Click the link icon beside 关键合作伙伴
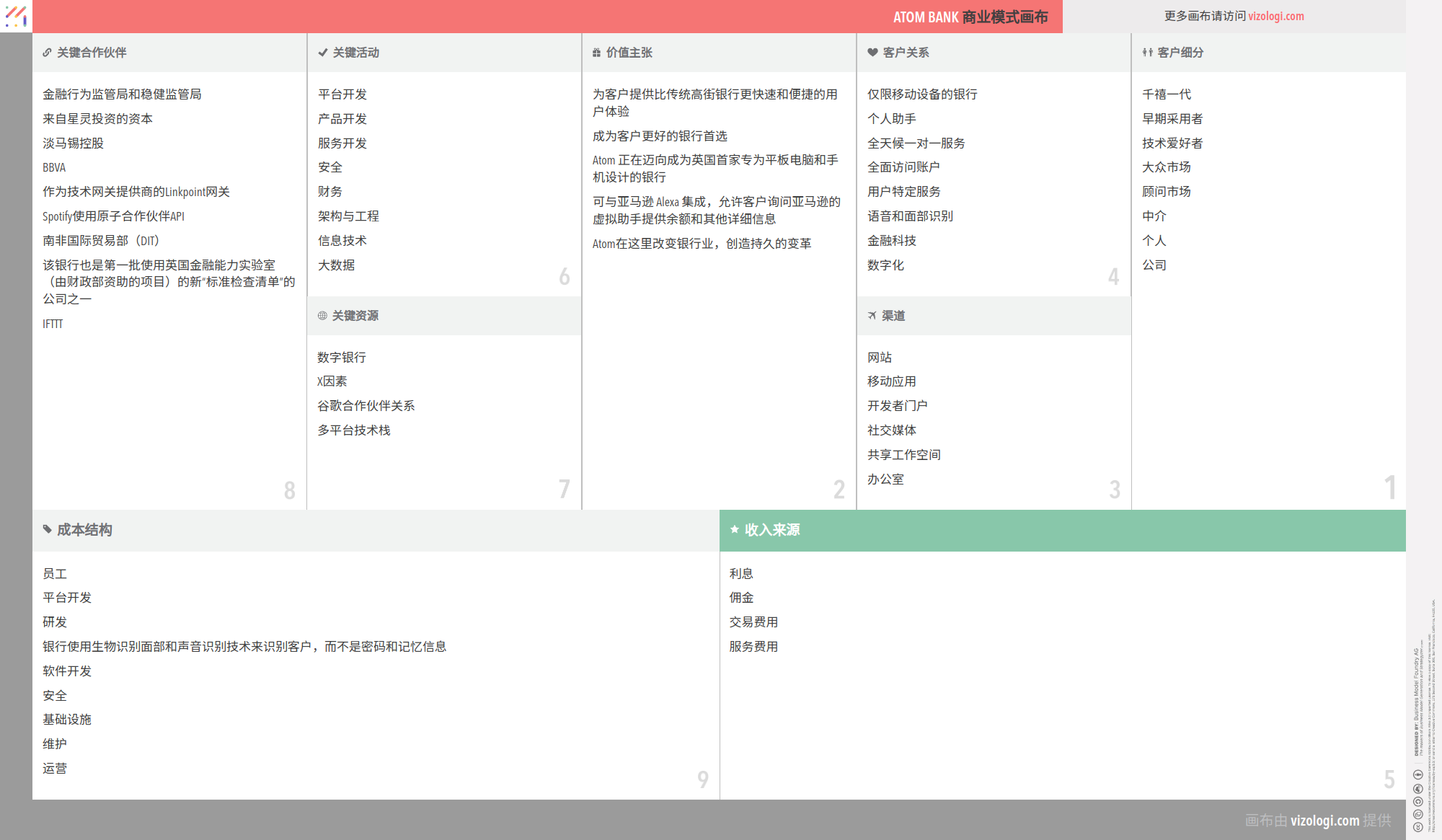 coord(47,53)
